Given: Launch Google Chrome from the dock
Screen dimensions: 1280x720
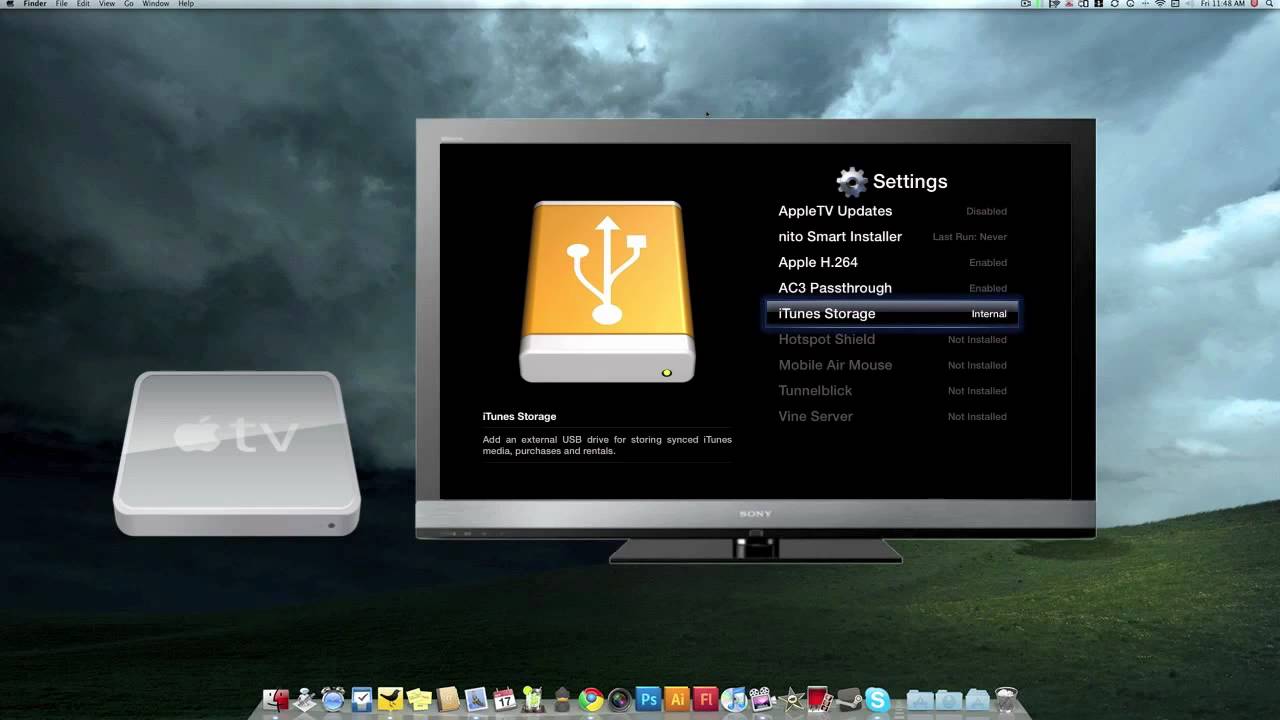Looking at the screenshot, I should [x=591, y=700].
